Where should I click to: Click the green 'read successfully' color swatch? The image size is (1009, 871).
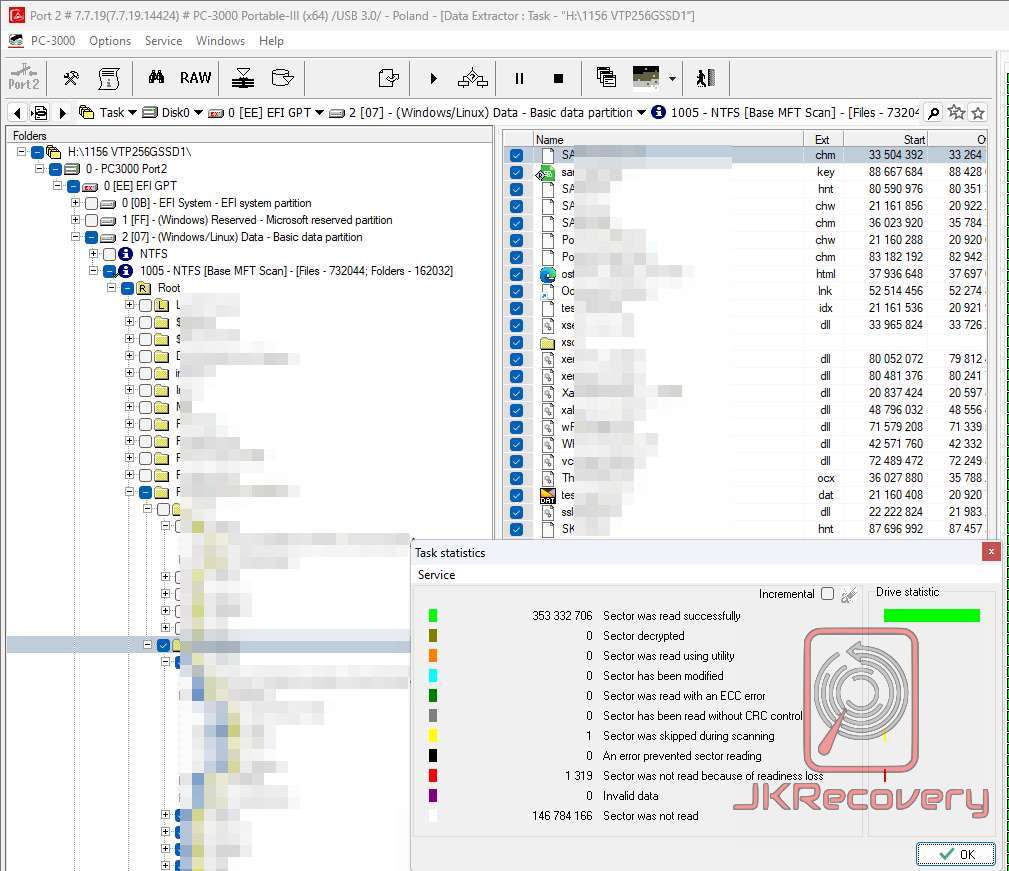pyautogui.click(x=433, y=616)
